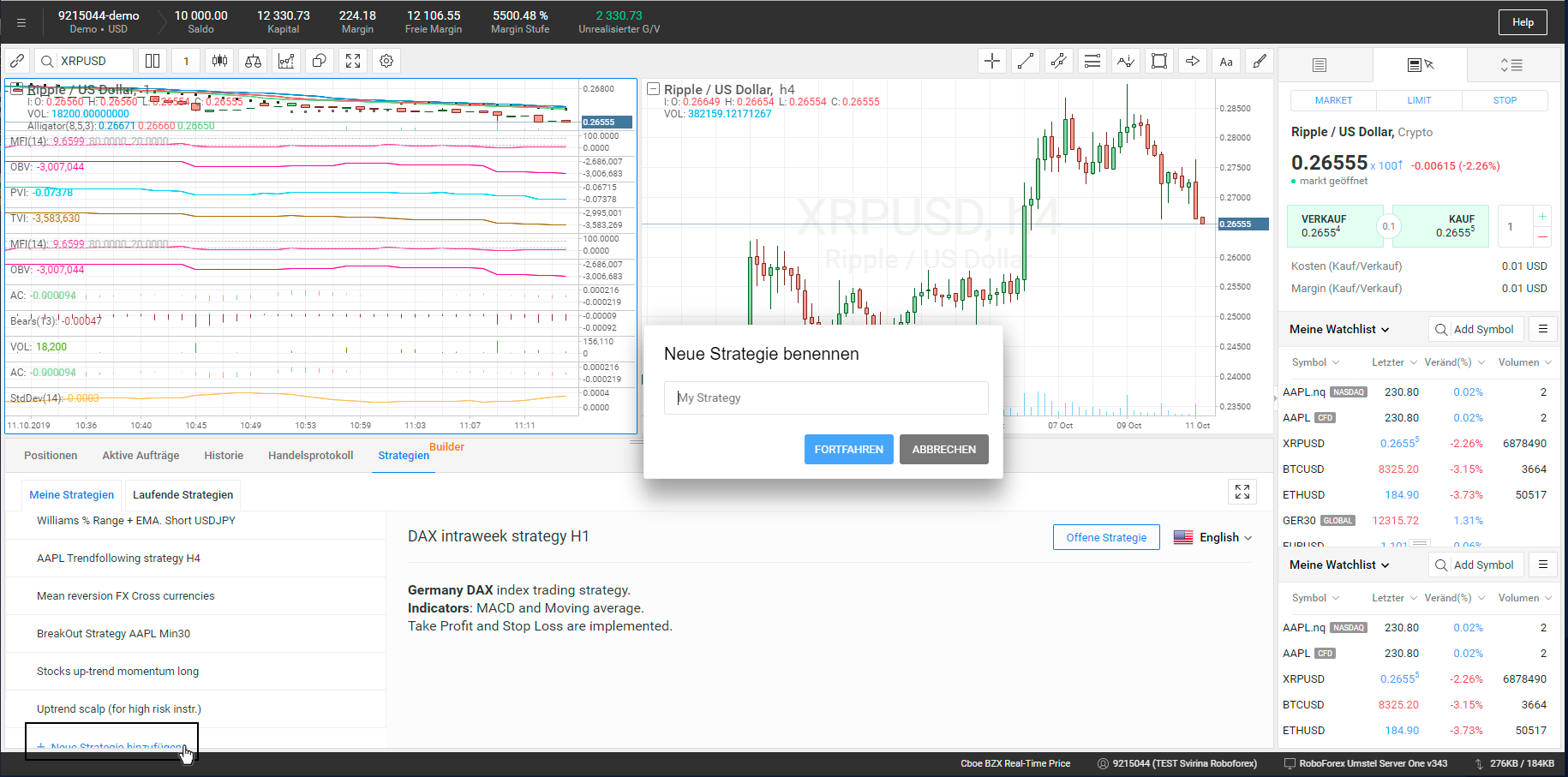Expand the upper Meine Watchlist dropdown
The image size is (1568, 777).
pyautogui.click(x=1339, y=329)
